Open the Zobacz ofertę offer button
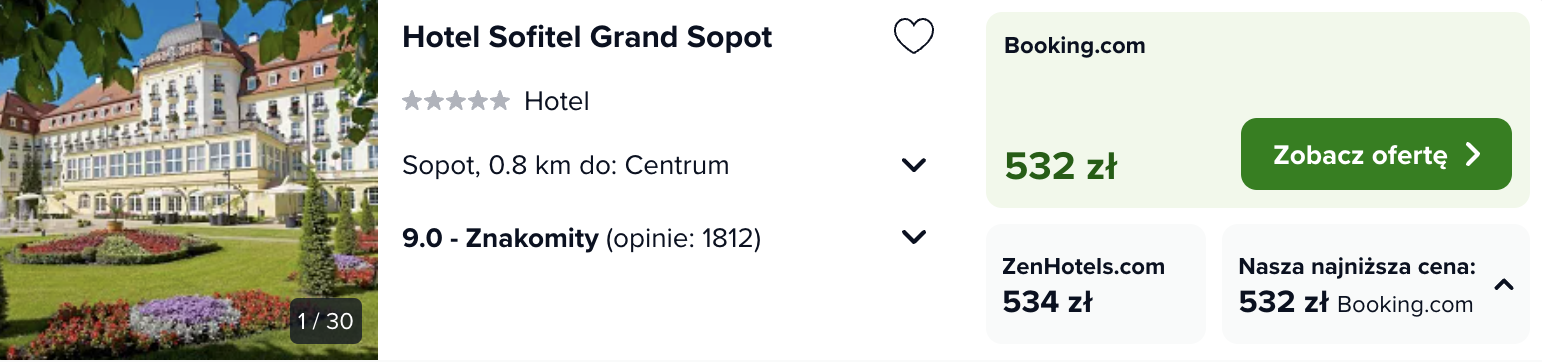 pyautogui.click(x=1376, y=154)
